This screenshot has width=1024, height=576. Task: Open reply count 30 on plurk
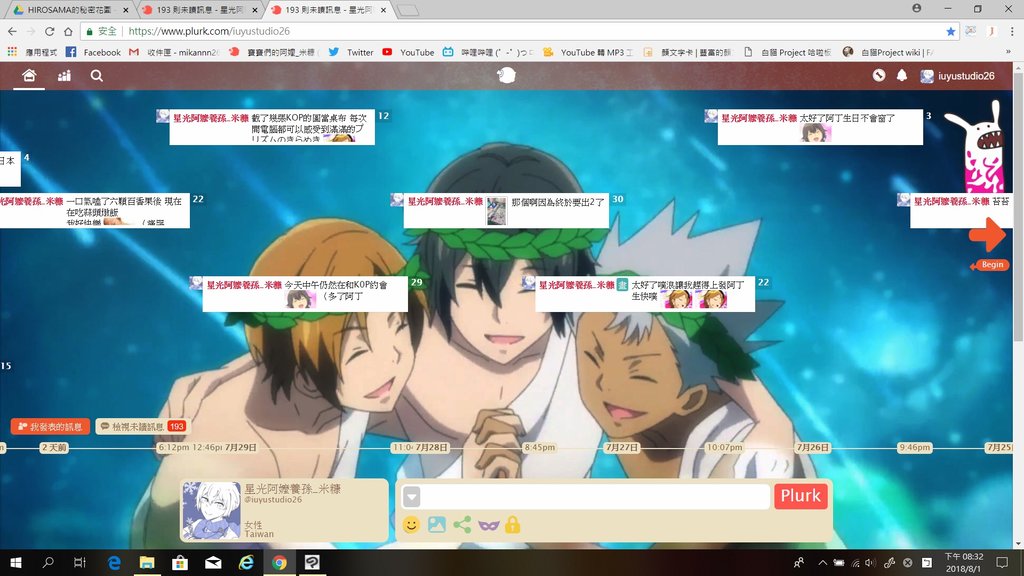[617, 199]
